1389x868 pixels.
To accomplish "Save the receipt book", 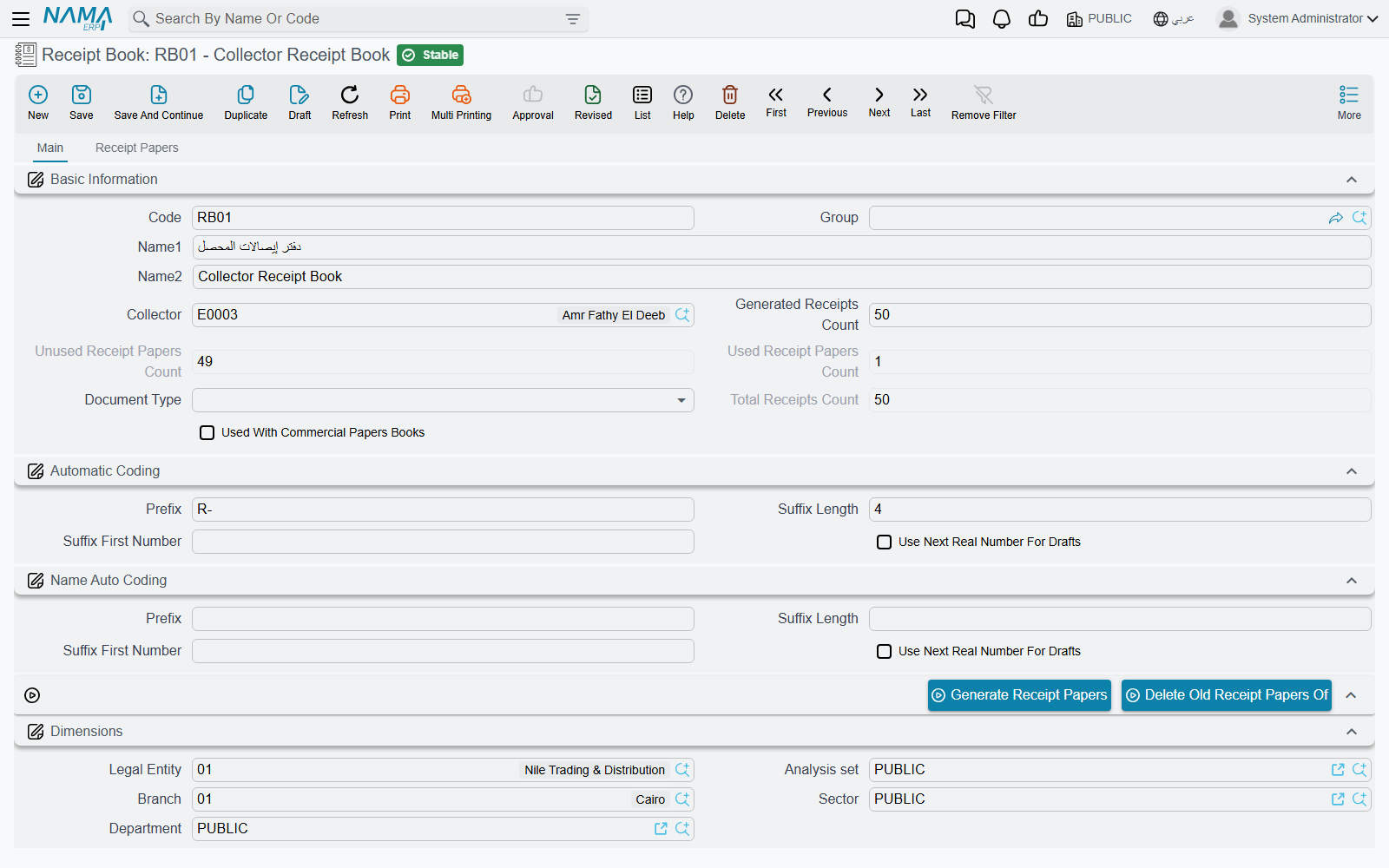I will [x=82, y=102].
